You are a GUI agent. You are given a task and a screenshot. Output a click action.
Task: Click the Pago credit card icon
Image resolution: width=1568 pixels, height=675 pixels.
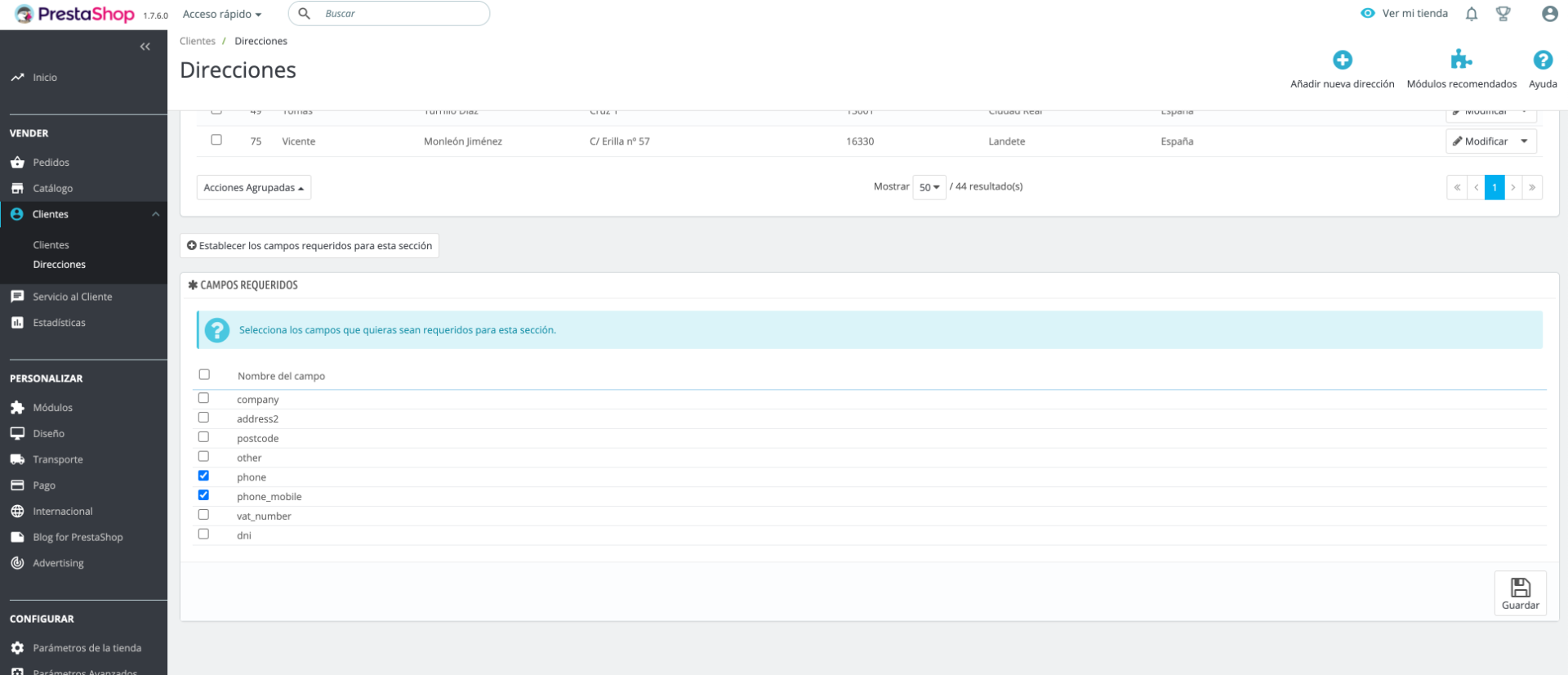17,485
